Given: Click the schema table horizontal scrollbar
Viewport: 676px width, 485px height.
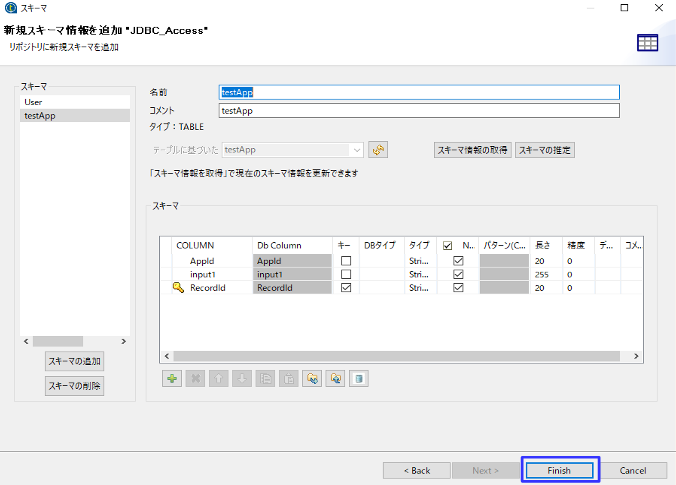Looking at the screenshot, I should coord(397,356).
